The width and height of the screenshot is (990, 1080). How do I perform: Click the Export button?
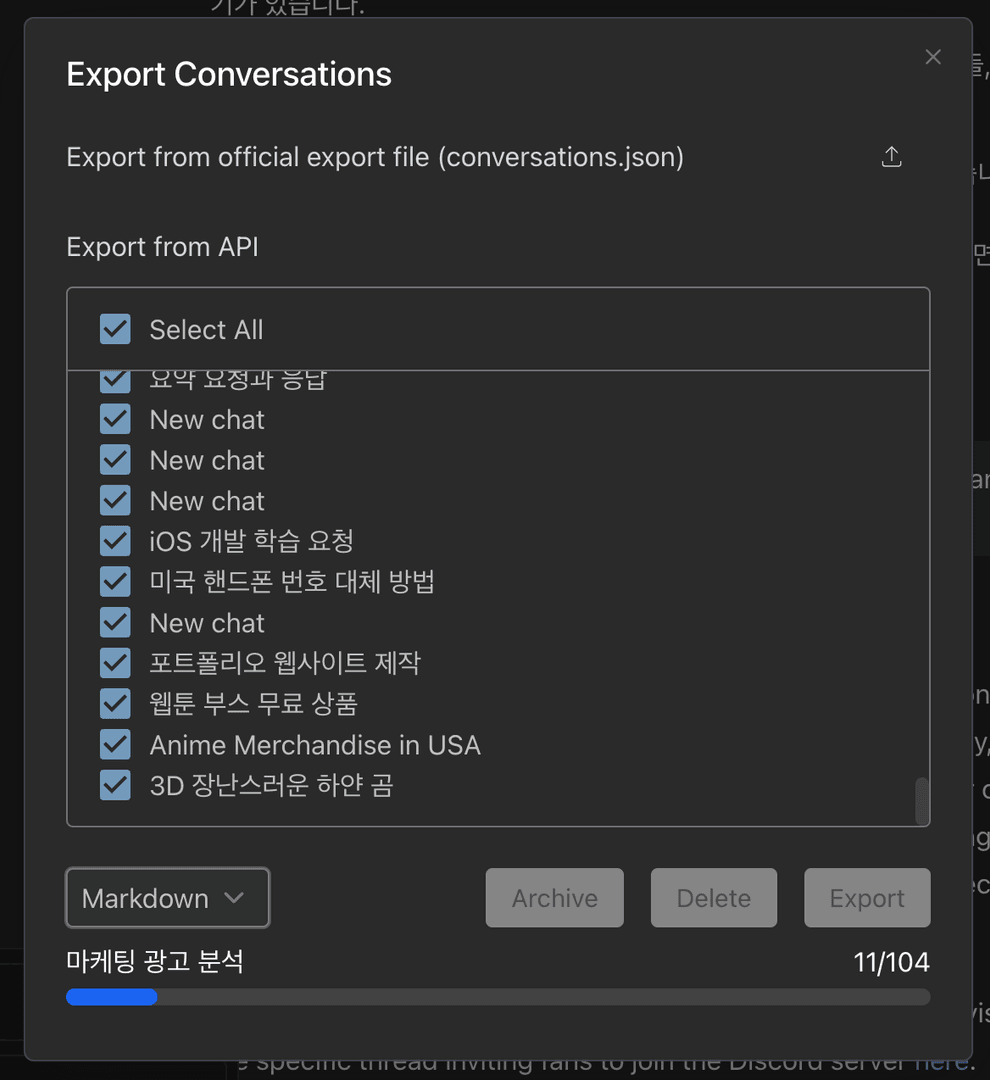(x=866, y=898)
